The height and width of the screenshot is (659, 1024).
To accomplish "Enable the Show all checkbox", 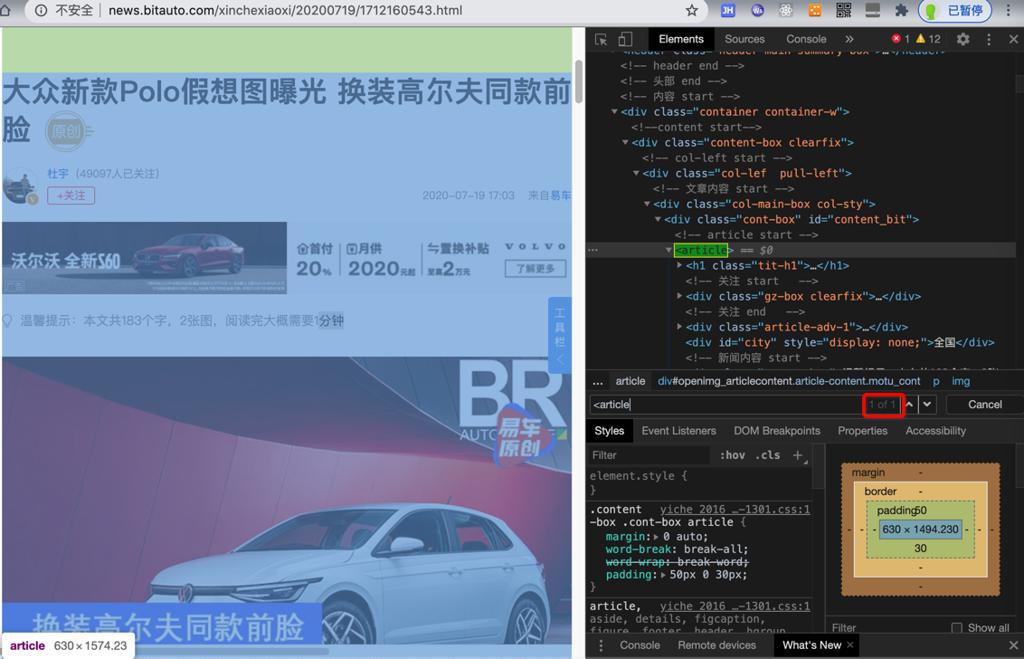I will (957, 628).
